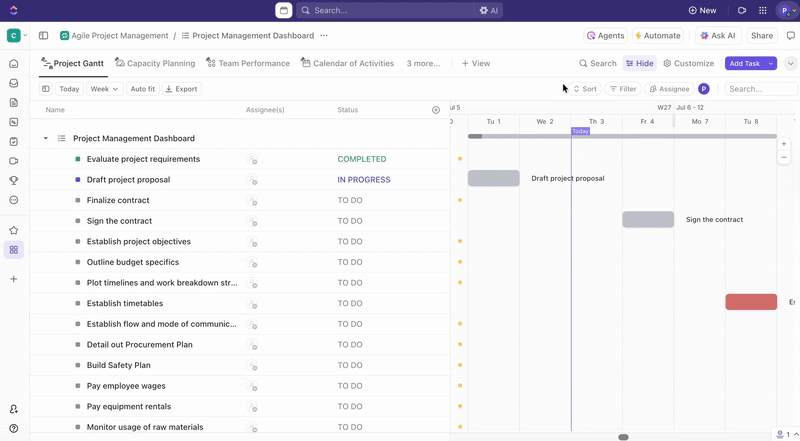Open the Docs icon in sidebar
Screen dimensions: 800x441
click(14, 103)
